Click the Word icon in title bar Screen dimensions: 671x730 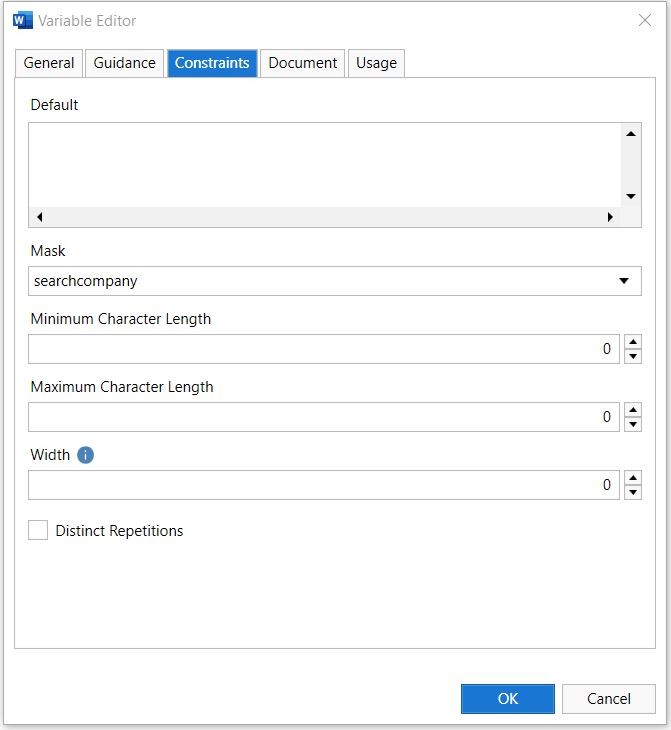point(22,20)
